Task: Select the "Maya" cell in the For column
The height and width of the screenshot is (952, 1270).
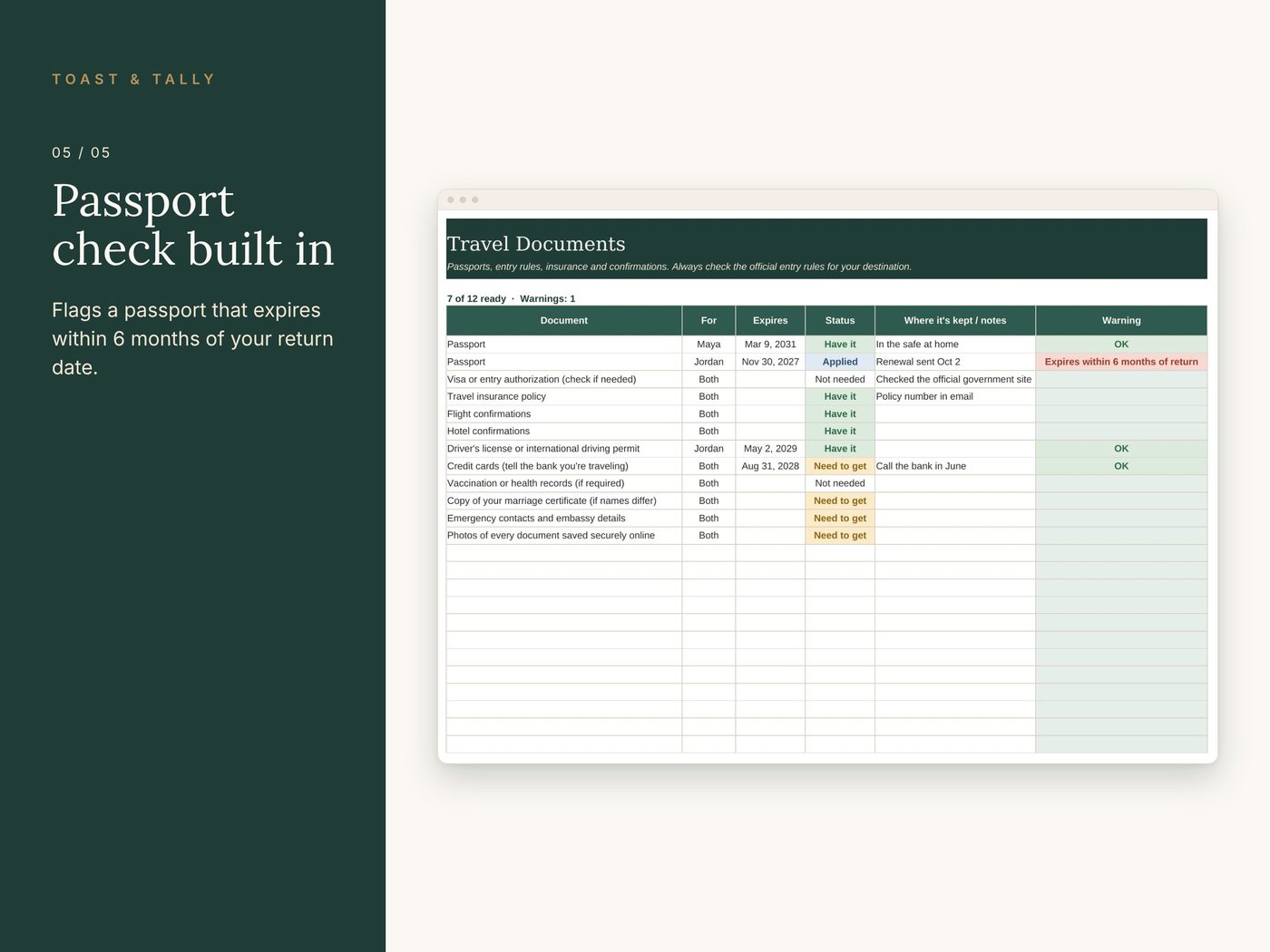Action: pyautogui.click(x=708, y=345)
